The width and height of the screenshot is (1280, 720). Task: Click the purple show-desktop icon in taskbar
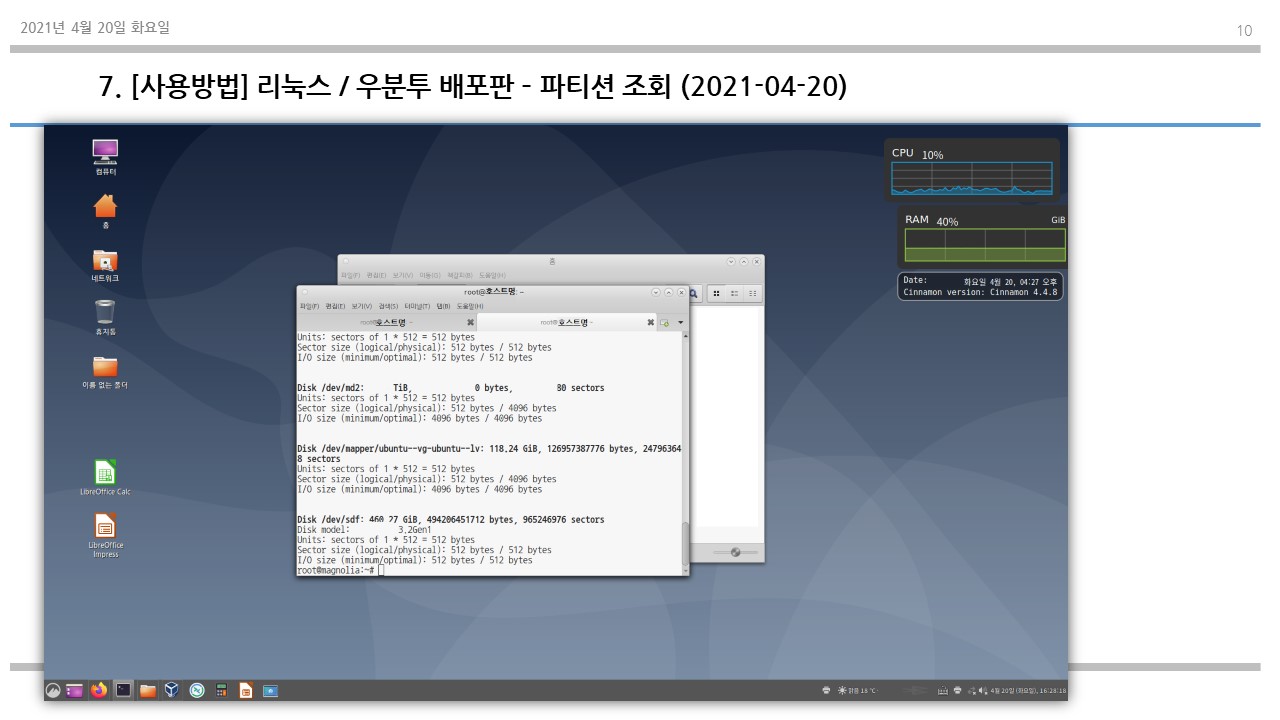click(74, 690)
